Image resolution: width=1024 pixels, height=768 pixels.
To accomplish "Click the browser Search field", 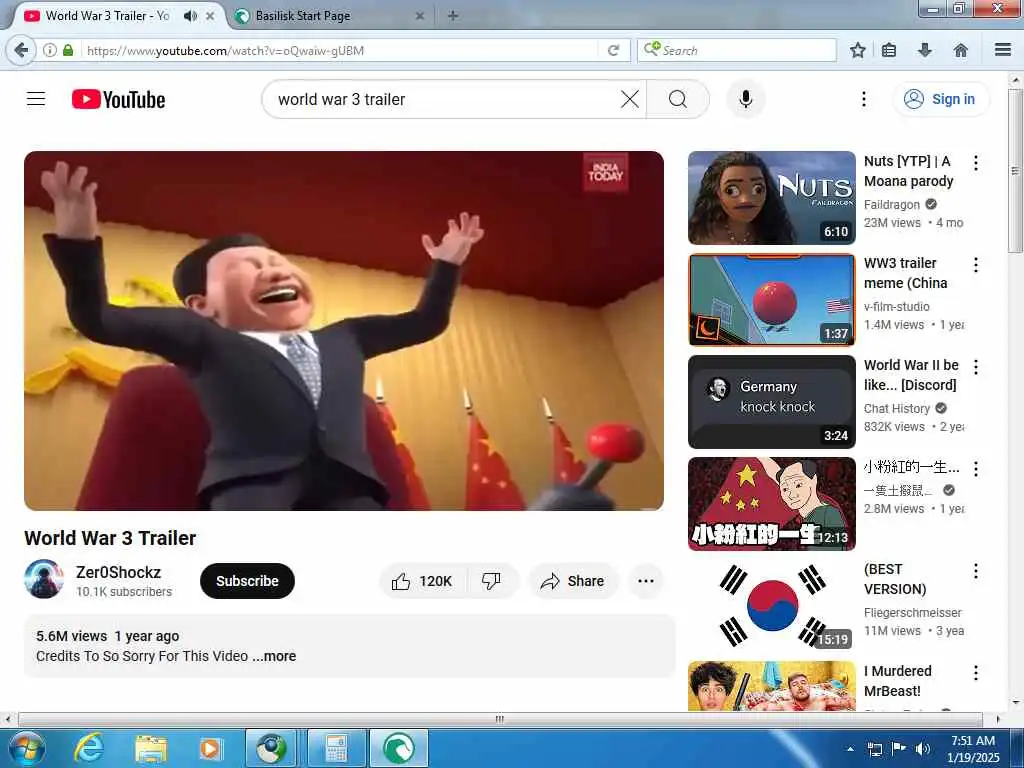I will point(737,50).
